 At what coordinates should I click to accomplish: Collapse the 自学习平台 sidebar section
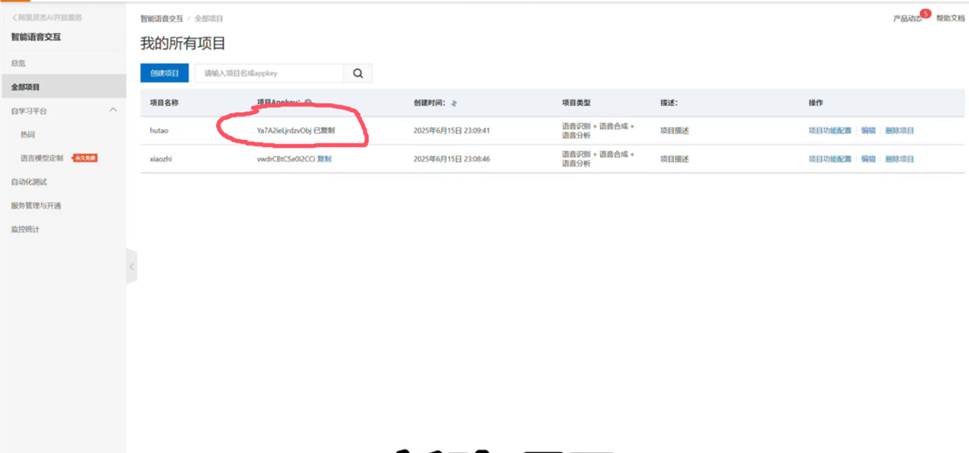click(113, 110)
